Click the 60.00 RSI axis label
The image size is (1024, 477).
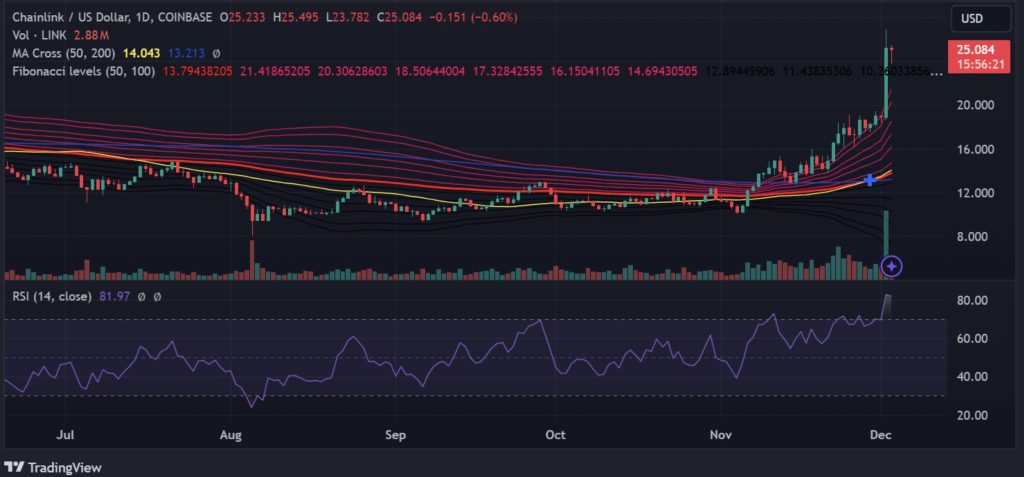coord(972,338)
